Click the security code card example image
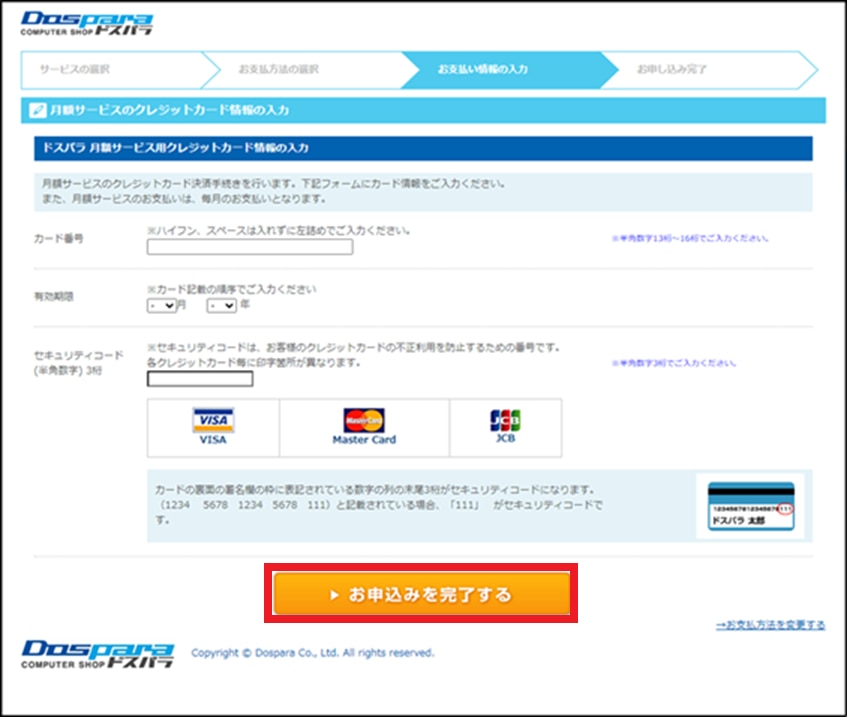847x717 pixels. [x=751, y=506]
